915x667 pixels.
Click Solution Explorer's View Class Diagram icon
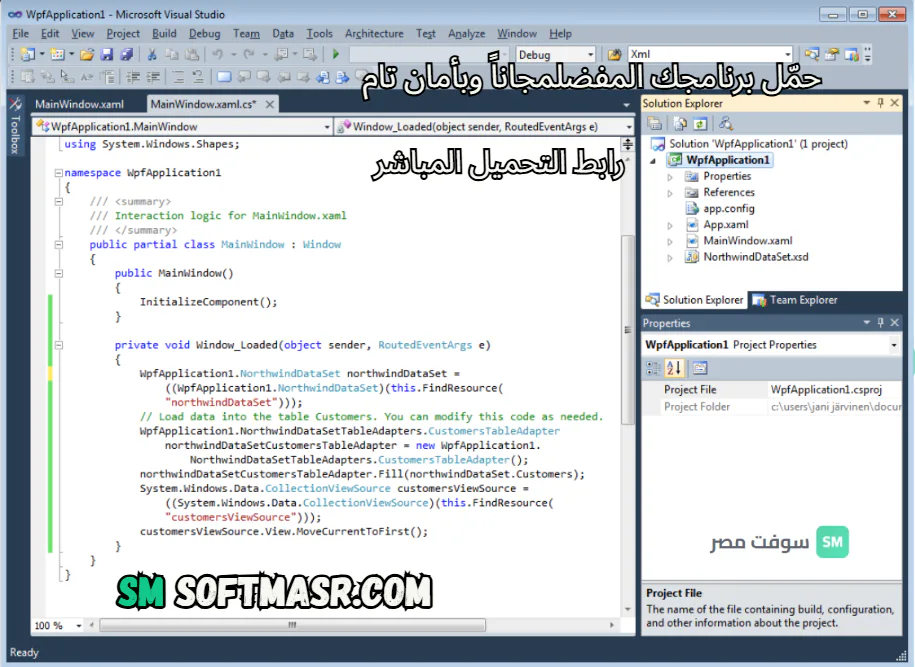(726, 123)
